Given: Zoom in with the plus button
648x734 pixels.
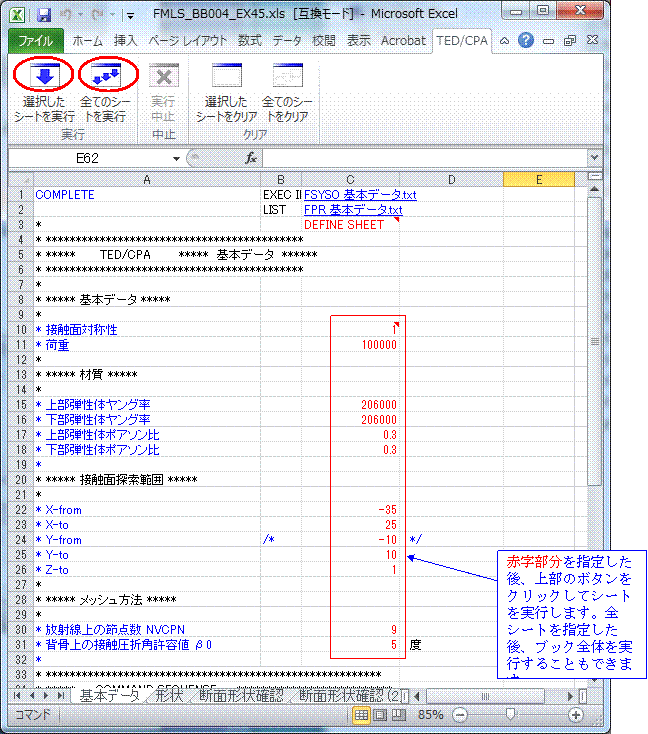Looking at the screenshot, I should click(575, 715).
